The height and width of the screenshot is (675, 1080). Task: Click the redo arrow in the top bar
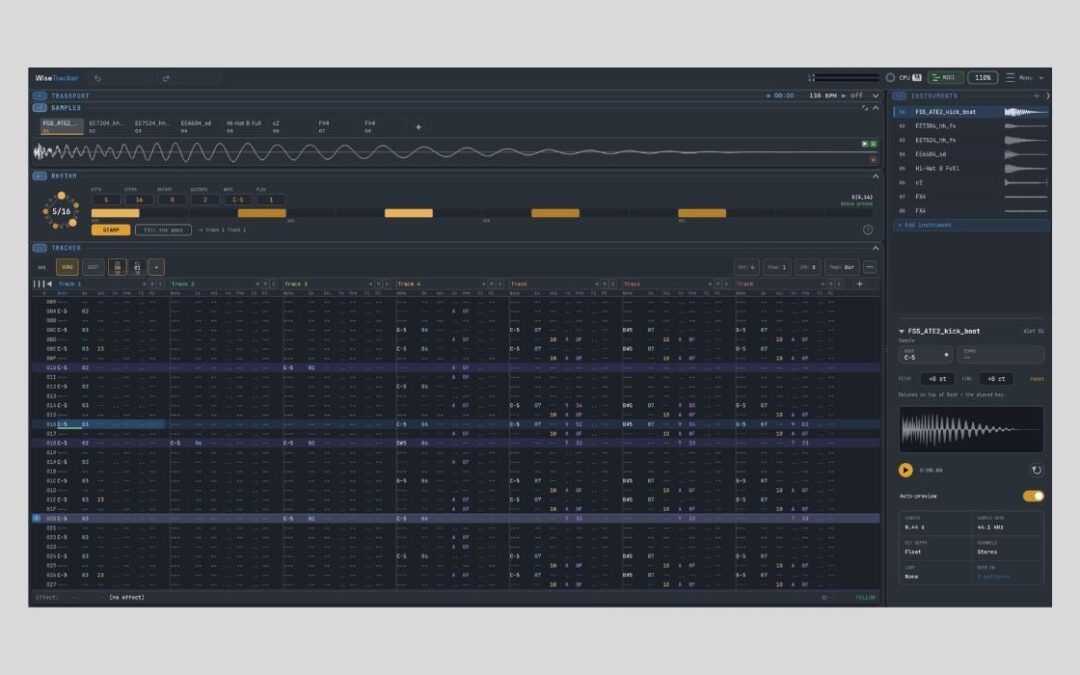166,78
